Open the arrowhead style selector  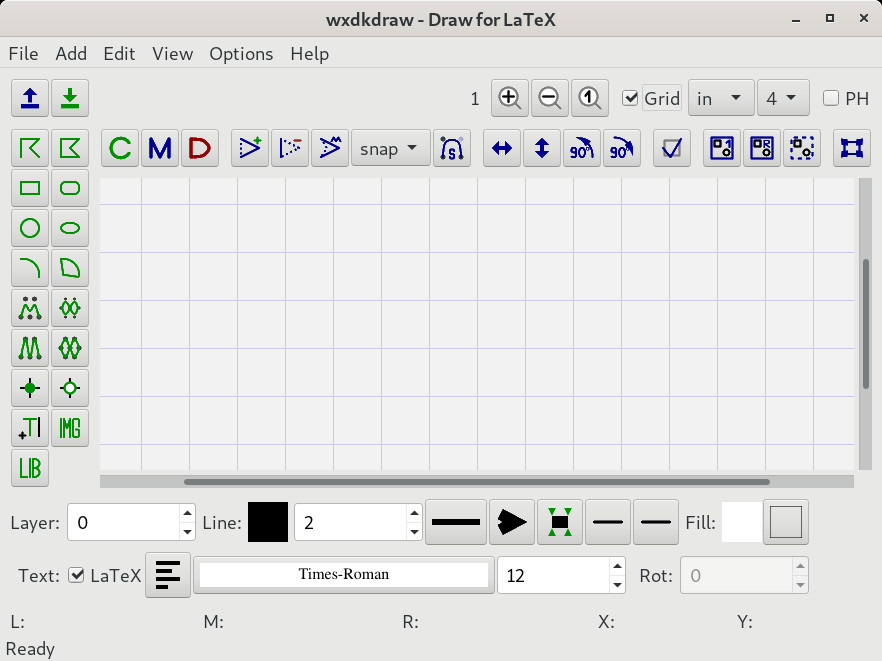pyautogui.click(x=512, y=522)
